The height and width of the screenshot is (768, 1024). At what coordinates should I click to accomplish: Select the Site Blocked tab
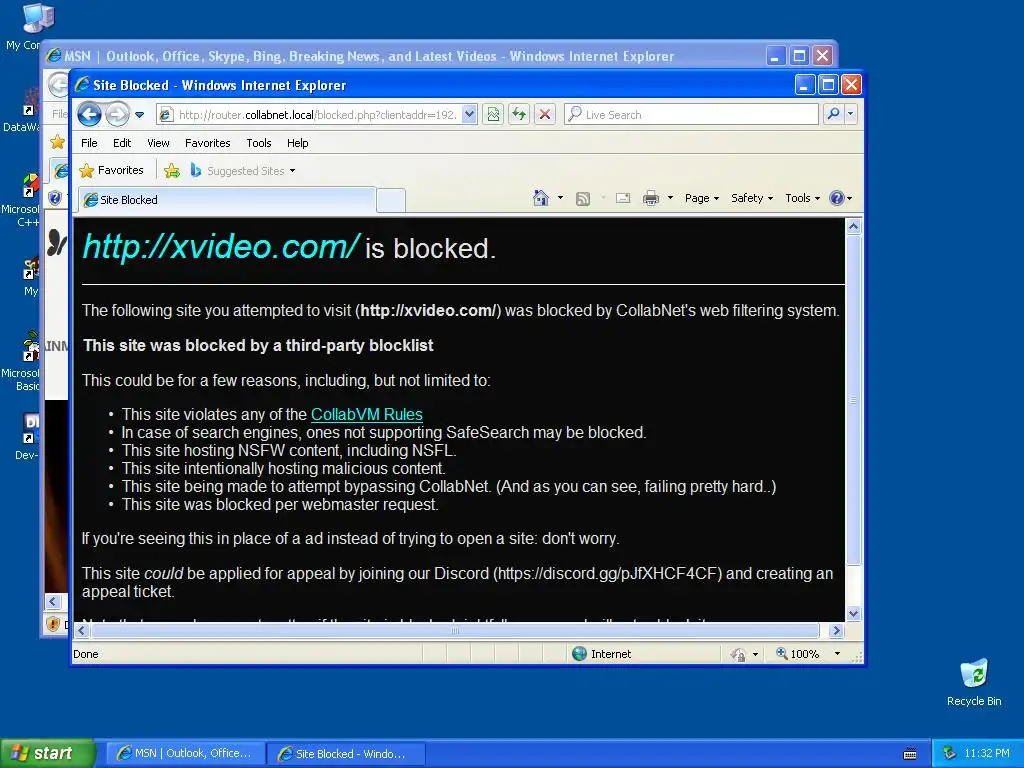tap(227, 200)
